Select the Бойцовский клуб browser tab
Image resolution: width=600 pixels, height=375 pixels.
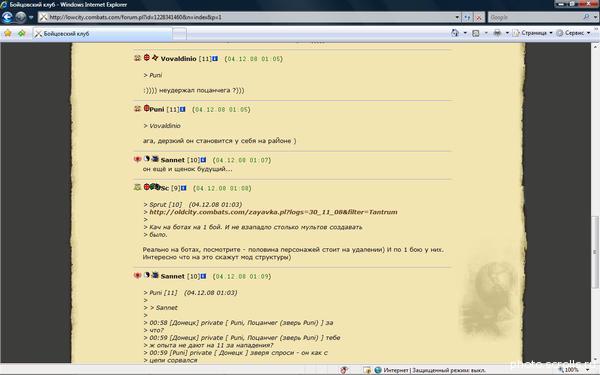[102, 34]
